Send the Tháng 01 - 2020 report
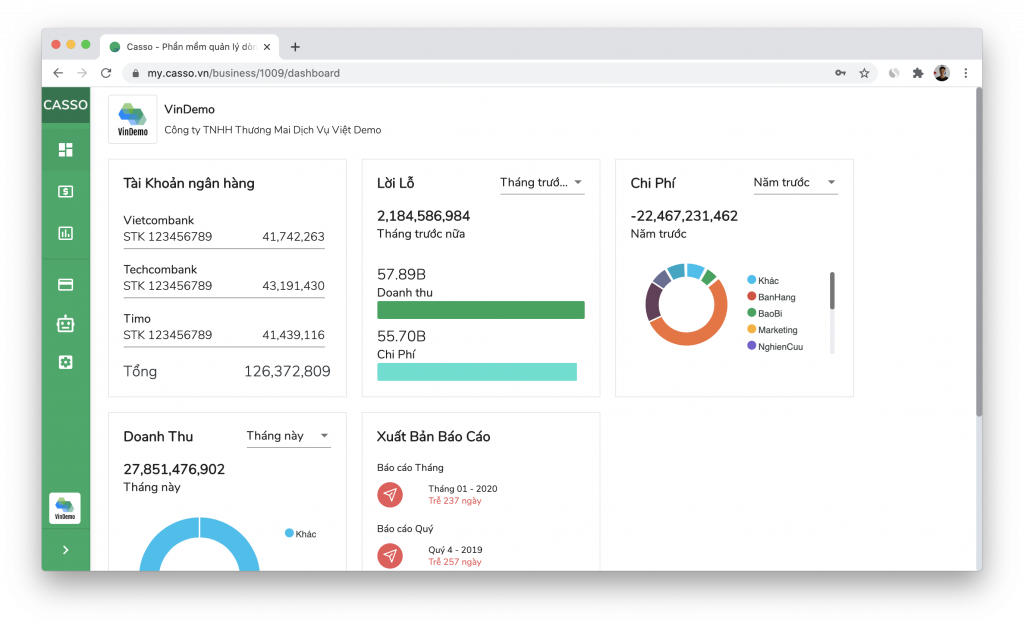Viewport: 1024px width, 626px height. click(390, 495)
